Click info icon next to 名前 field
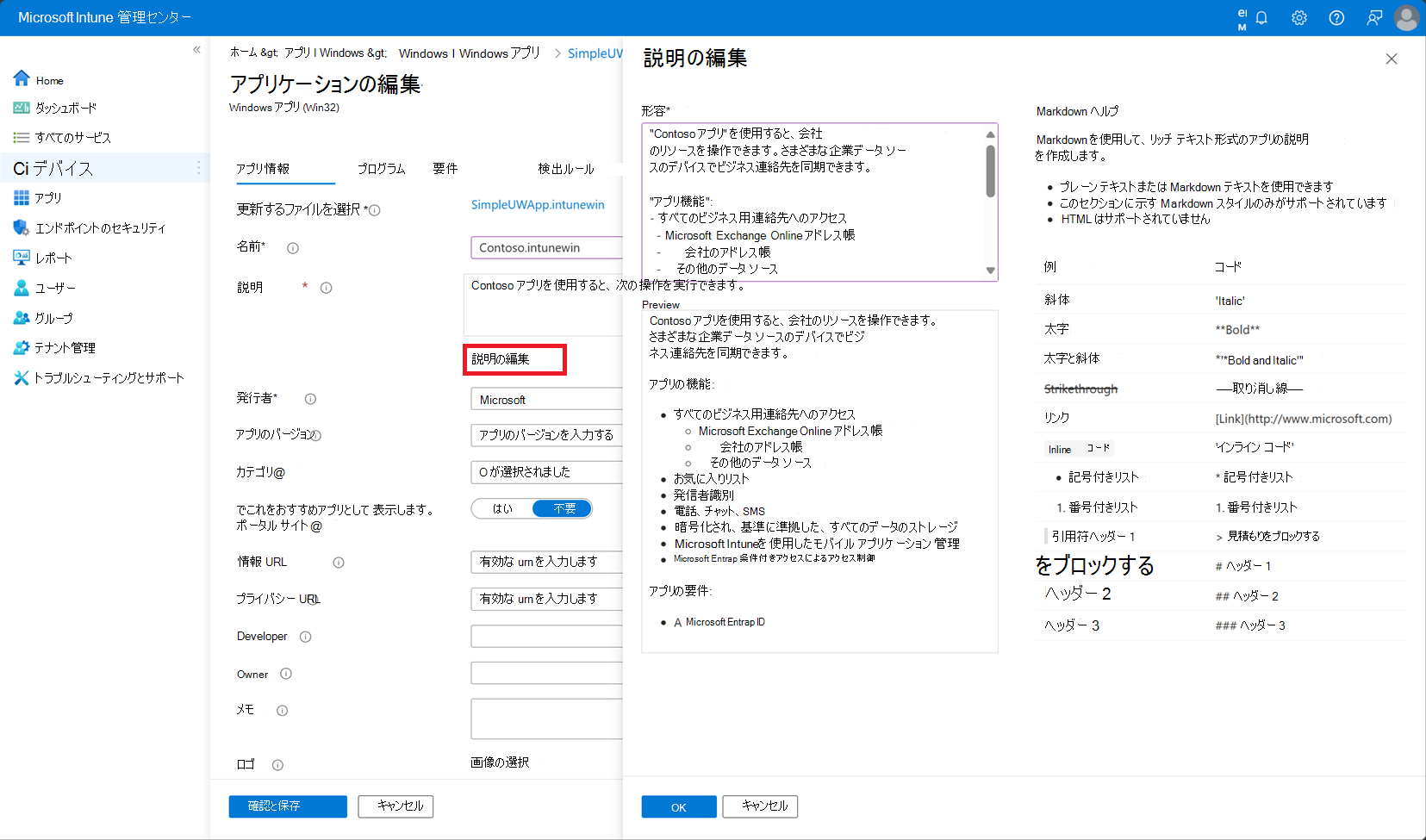The height and width of the screenshot is (840, 1426). (x=293, y=248)
